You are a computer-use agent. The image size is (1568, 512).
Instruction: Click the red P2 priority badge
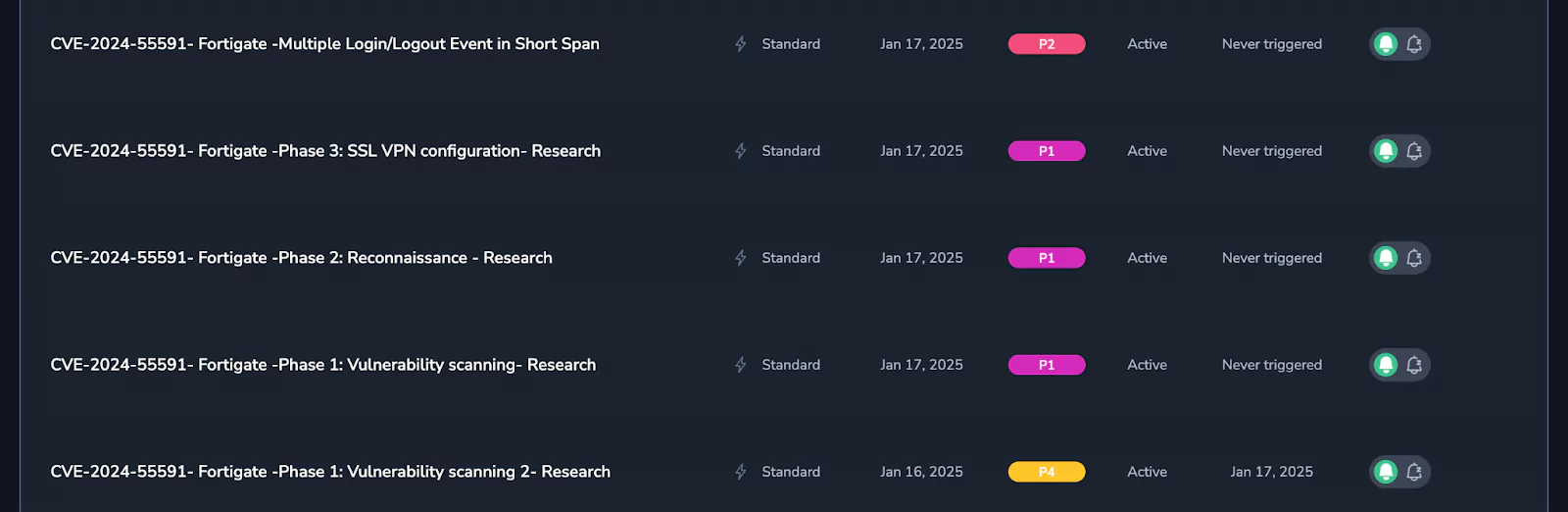tap(1047, 44)
